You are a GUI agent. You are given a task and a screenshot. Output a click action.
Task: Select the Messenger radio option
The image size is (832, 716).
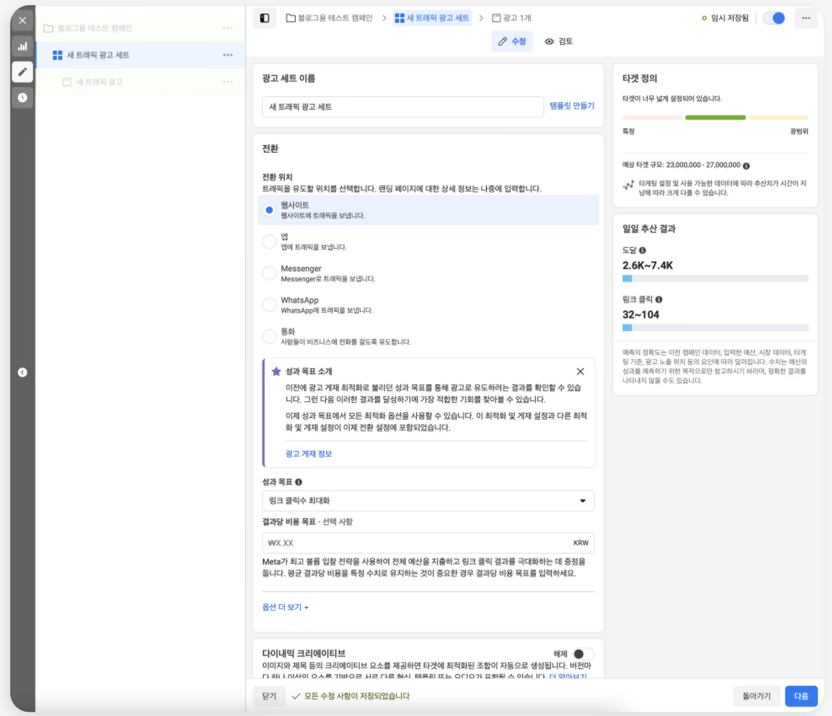(269, 273)
